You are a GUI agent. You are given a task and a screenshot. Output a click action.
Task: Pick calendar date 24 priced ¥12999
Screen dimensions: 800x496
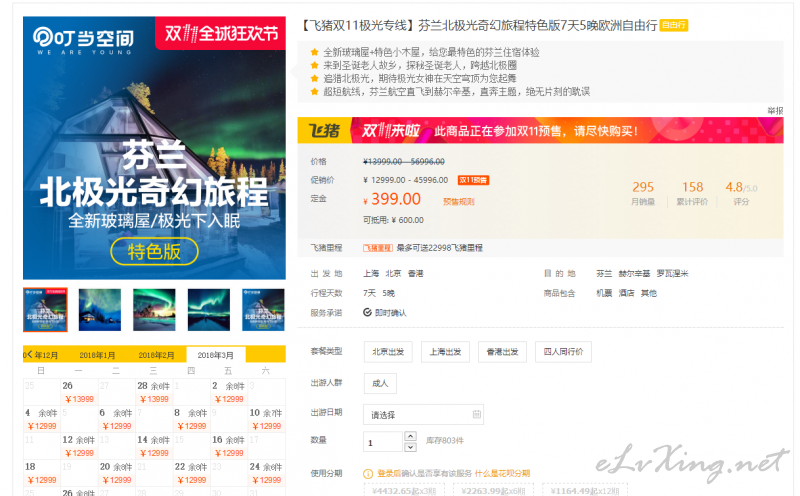[266, 473]
